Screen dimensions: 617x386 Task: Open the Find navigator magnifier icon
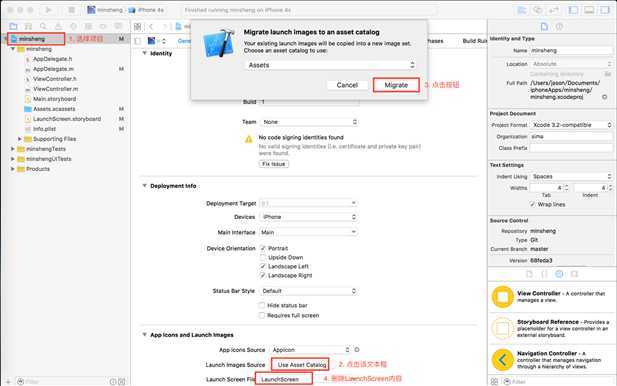pos(43,26)
